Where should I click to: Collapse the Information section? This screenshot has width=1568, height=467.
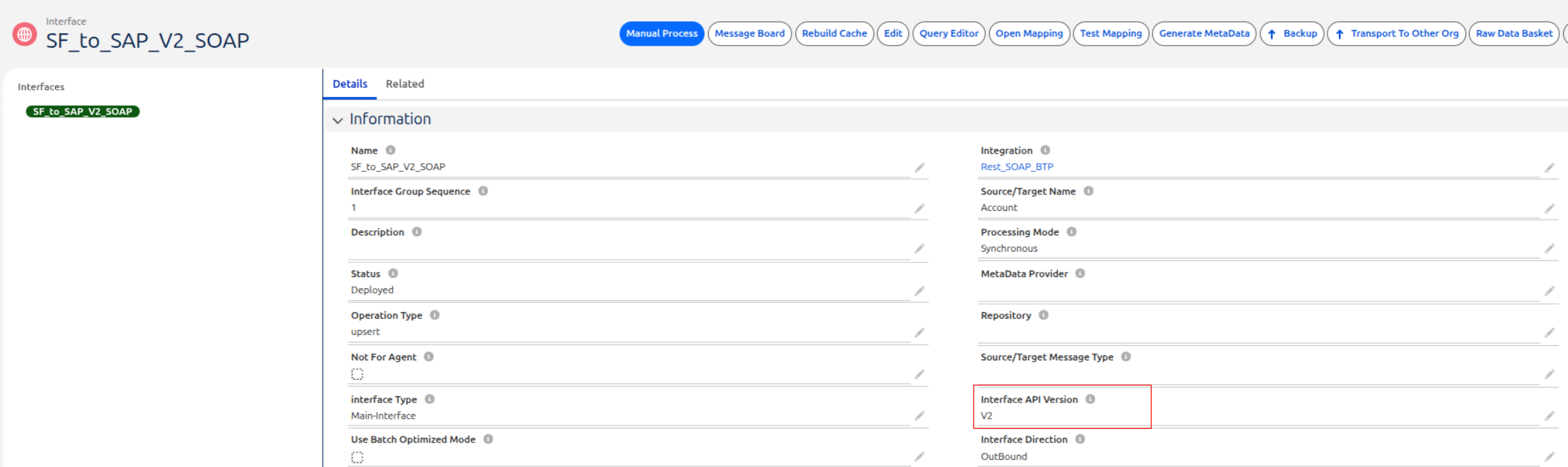coord(338,120)
